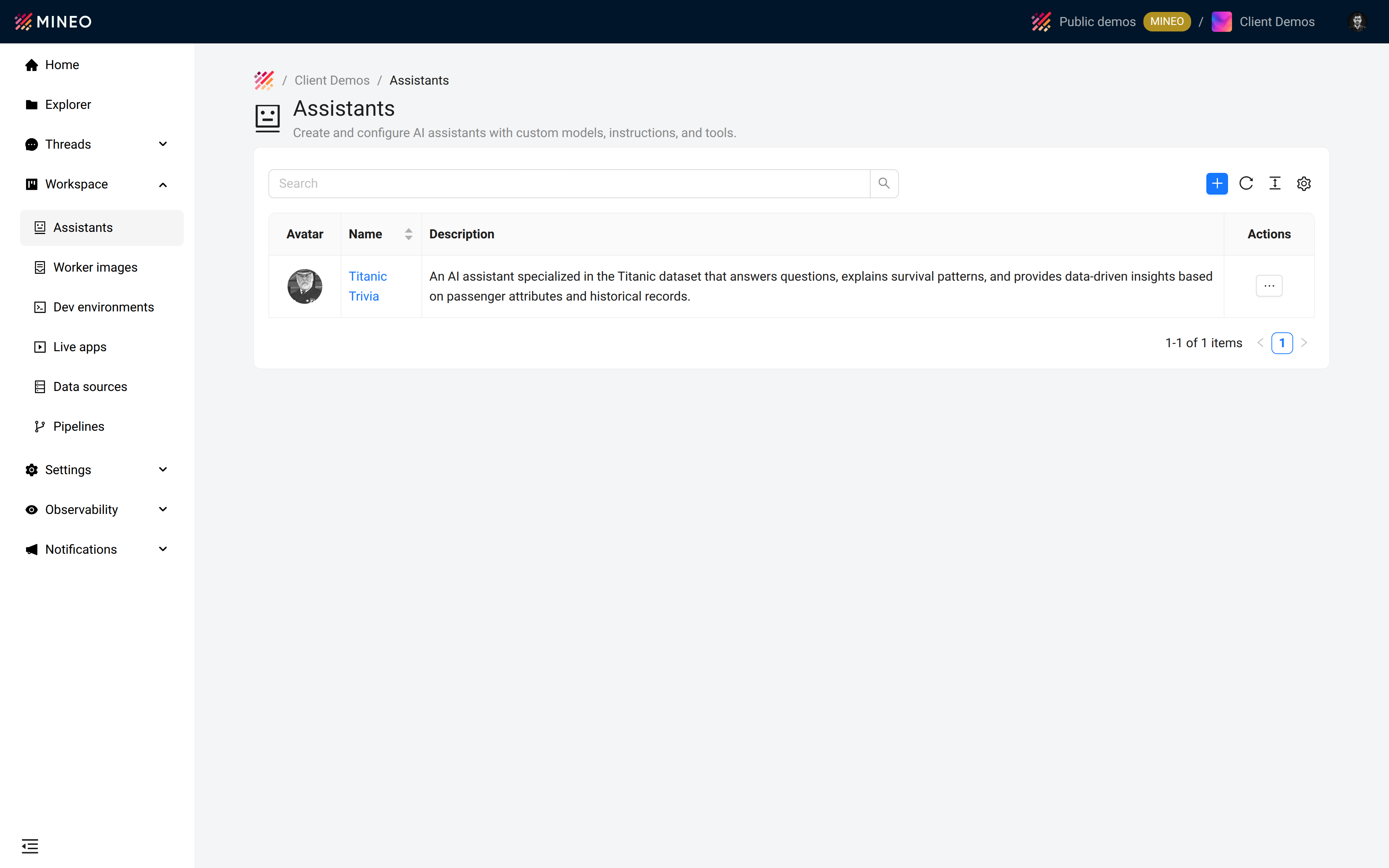Viewport: 1389px width, 868px height.
Task: Refresh the assistants table
Action: pyautogui.click(x=1245, y=183)
